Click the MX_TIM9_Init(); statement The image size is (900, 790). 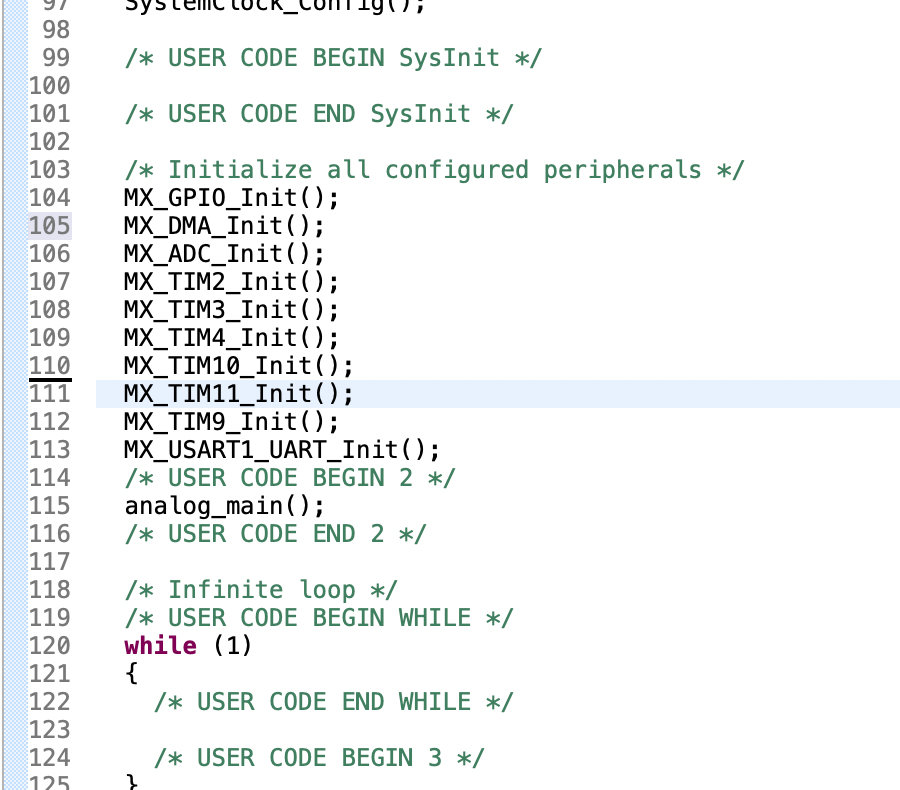(232, 422)
